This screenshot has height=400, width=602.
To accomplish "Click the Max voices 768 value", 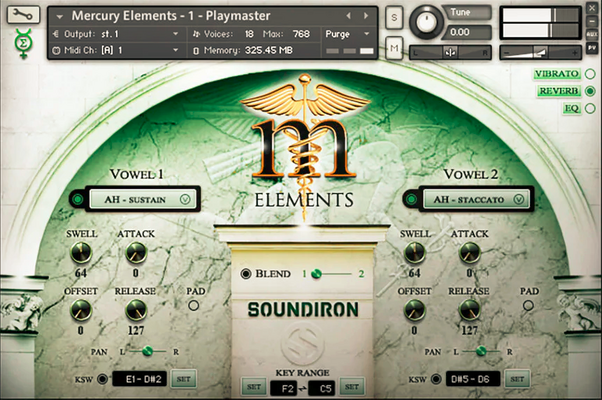I will click(301, 34).
